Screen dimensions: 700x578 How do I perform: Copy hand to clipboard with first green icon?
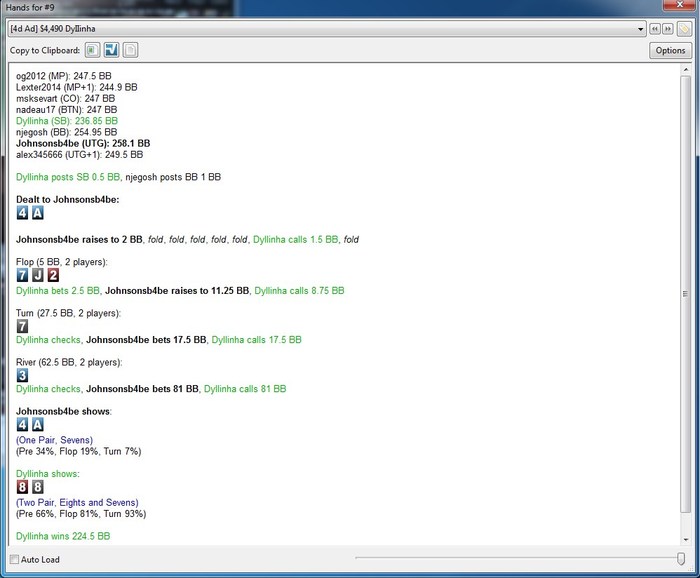click(x=92, y=50)
